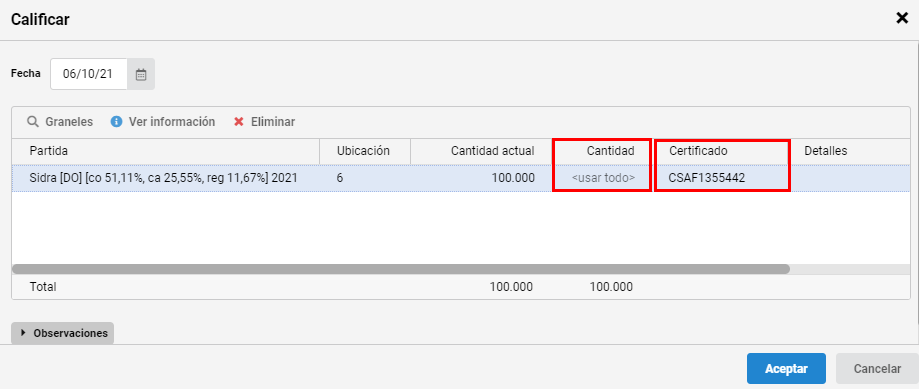This screenshot has height=389, width=919.
Task: Click the Total row label
Action: coord(43,287)
